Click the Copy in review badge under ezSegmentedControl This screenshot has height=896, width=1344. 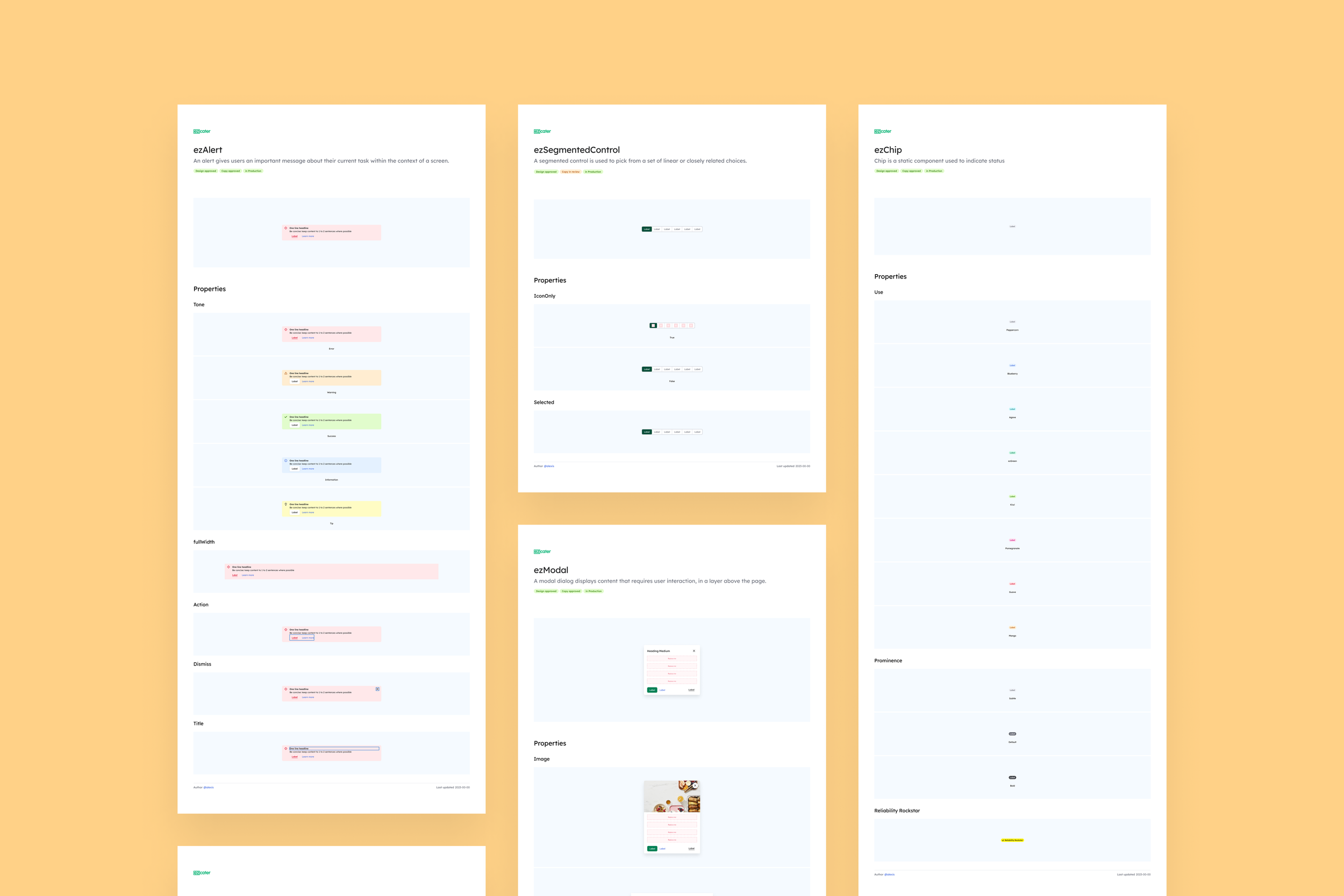pos(571,171)
